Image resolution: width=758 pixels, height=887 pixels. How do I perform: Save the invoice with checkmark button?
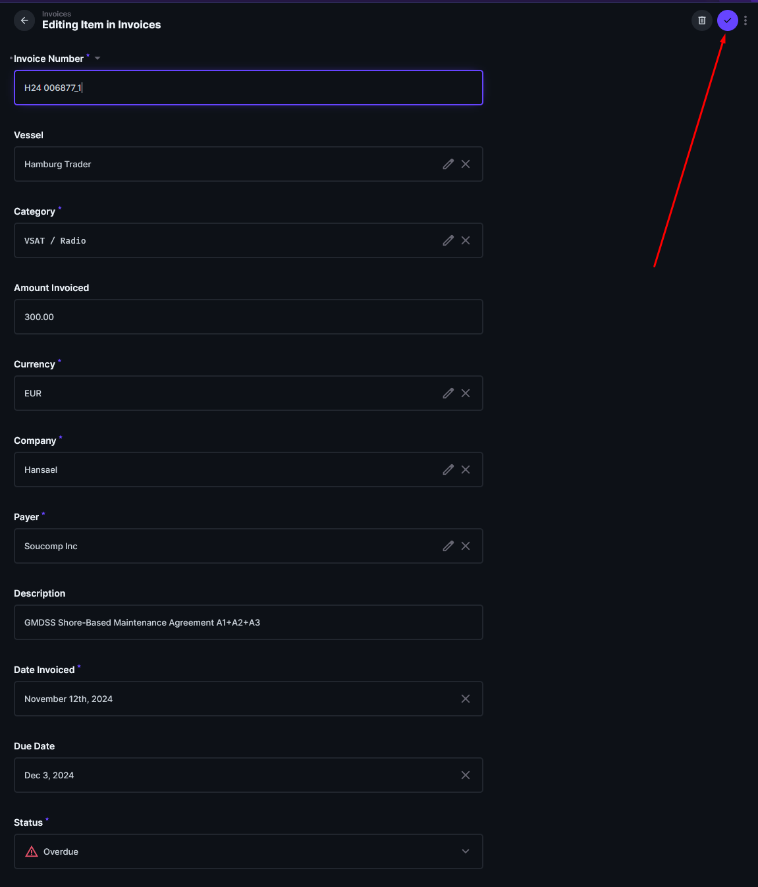728,20
